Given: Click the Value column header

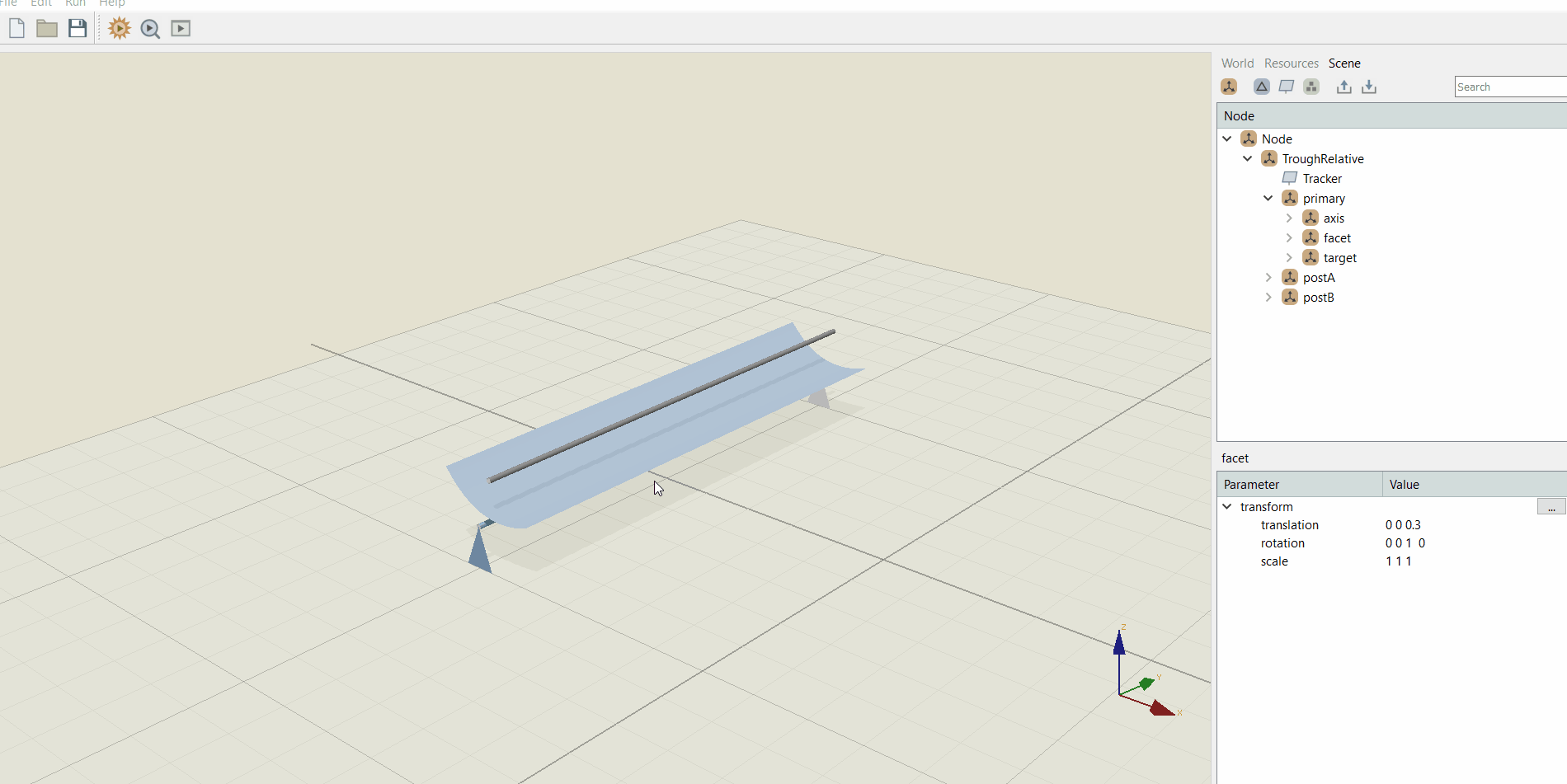Looking at the screenshot, I should click(1475, 484).
